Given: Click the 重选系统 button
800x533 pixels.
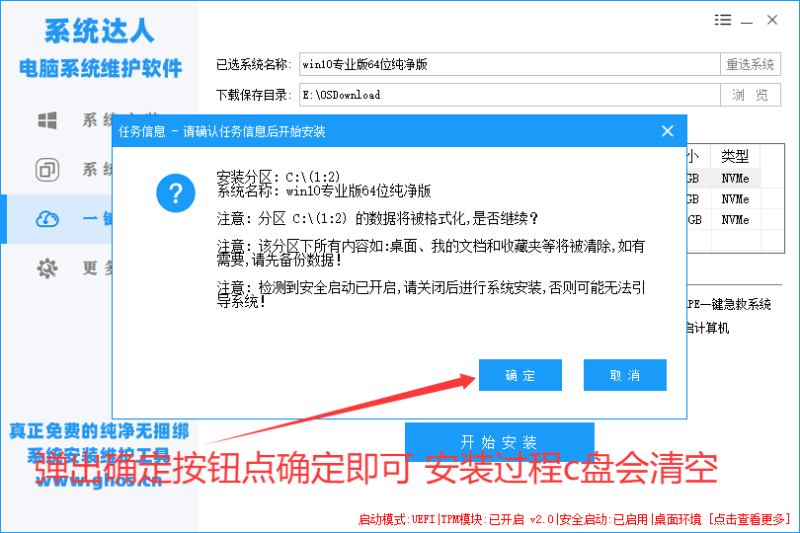Looking at the screenshot, I should click(750, 64).
